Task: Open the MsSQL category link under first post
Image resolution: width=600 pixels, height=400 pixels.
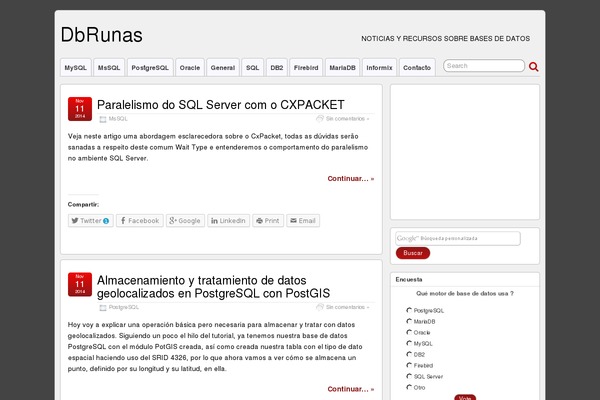Action: coord(118,119)
